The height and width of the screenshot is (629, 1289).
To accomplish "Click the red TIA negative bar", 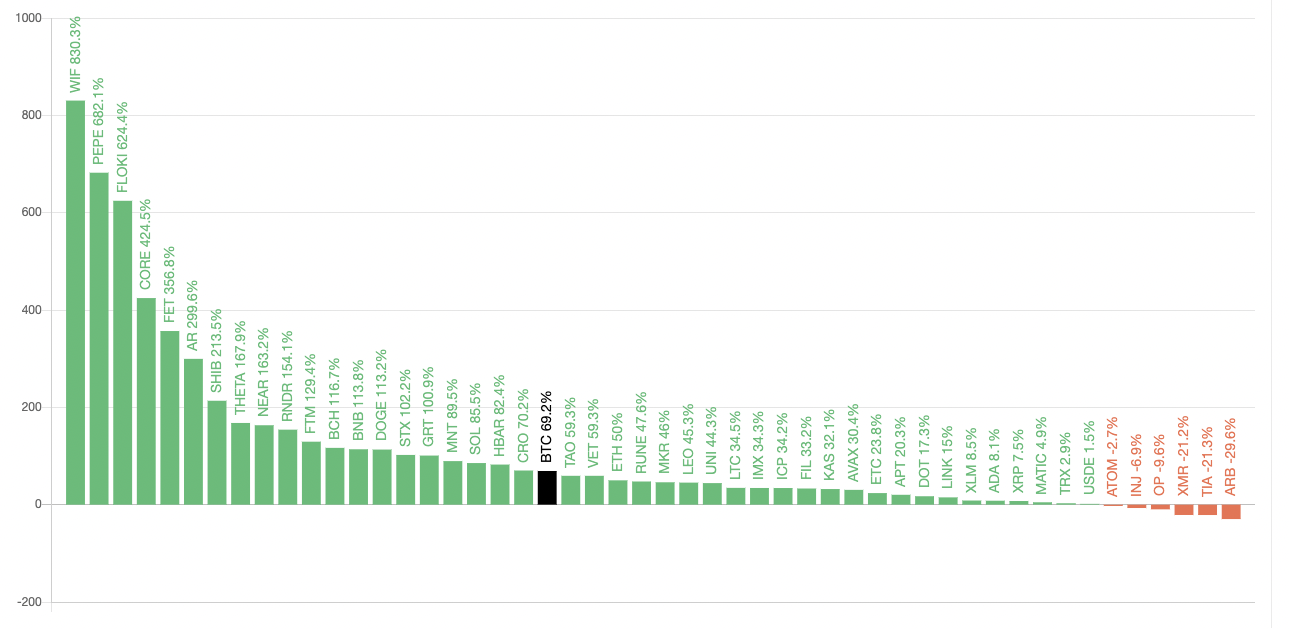I will [x=1207, y=509].
